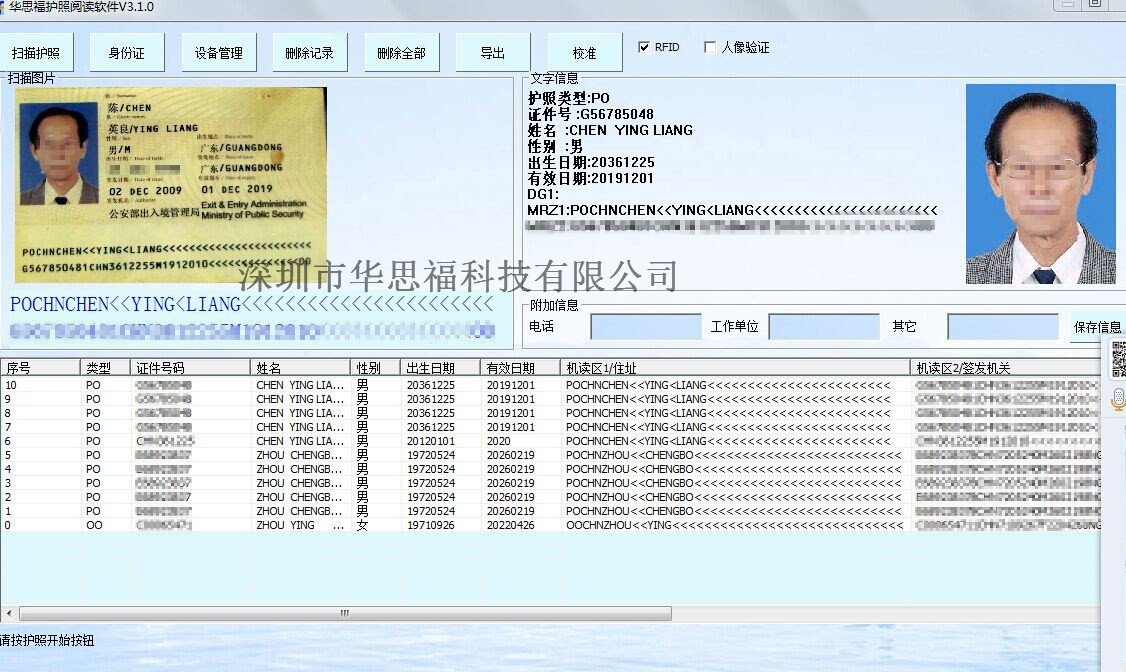Click the horizontal scrollbar left arrow
This screenshot has height=672, width=1126.
pos(9,613)
